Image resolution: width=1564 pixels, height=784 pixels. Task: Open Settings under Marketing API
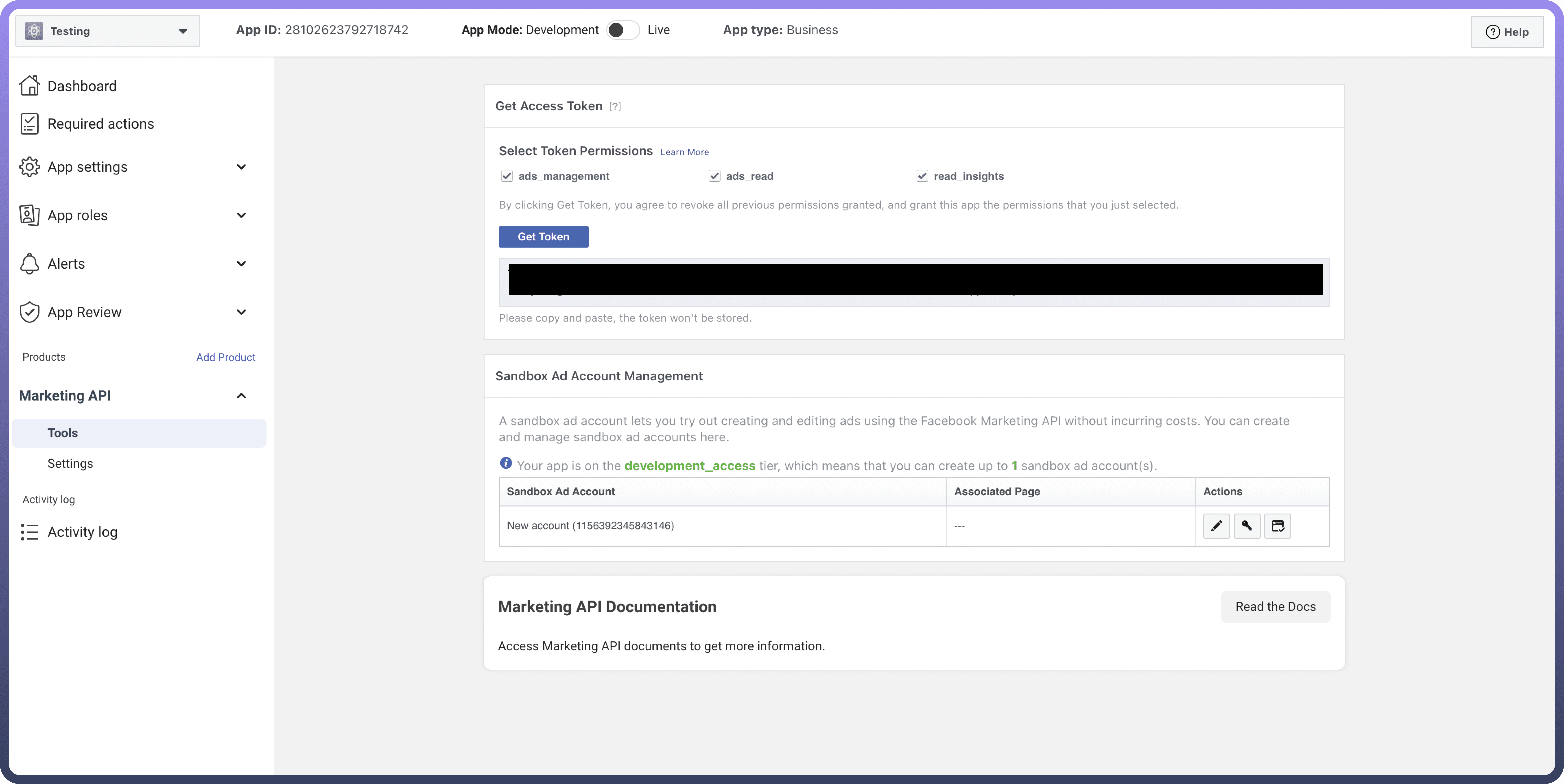point(70,464)
